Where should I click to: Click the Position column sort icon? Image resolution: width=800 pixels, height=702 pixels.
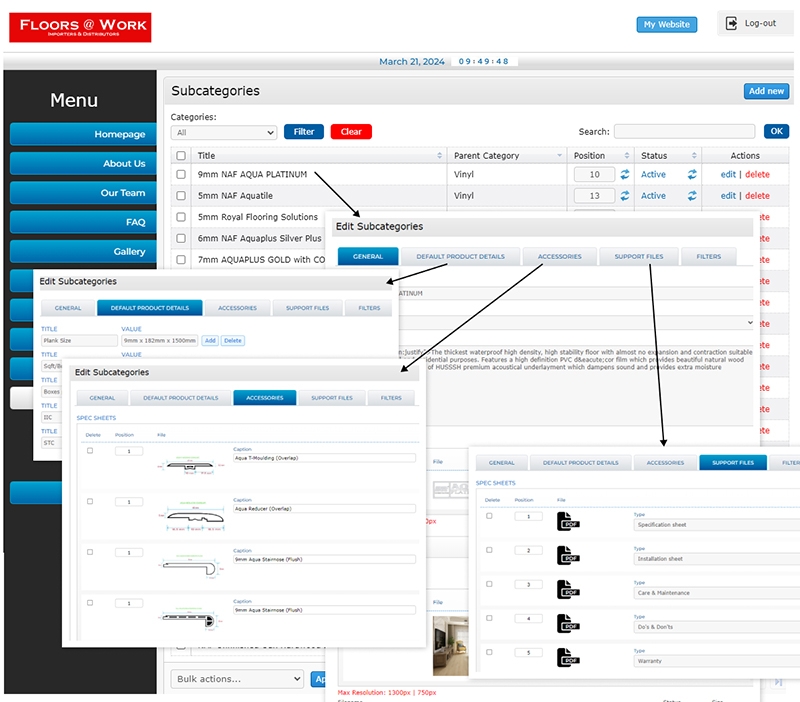pyautogui.click(x=625, y=156)
